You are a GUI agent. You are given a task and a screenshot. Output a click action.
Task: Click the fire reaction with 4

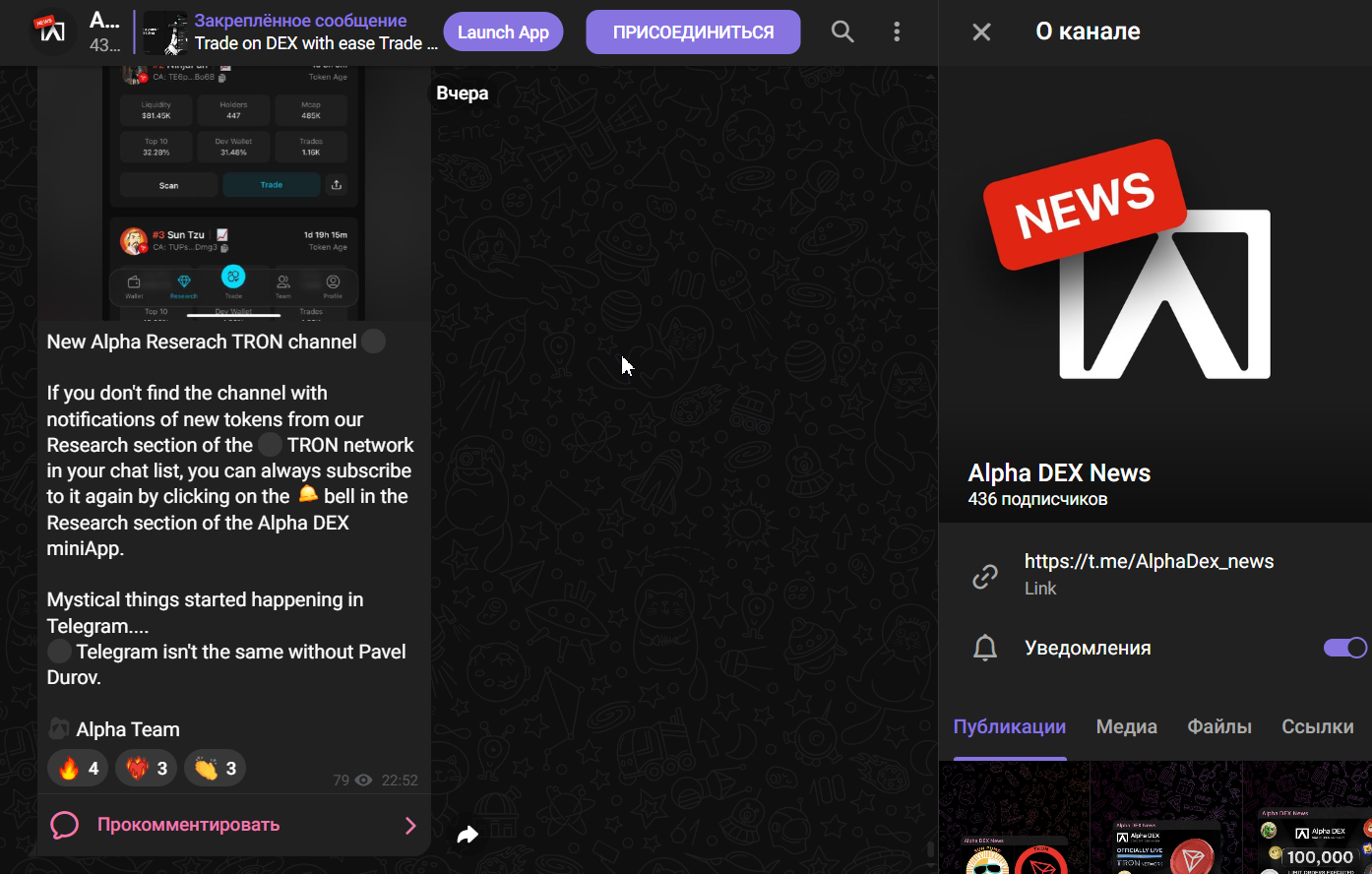[78, 768]
